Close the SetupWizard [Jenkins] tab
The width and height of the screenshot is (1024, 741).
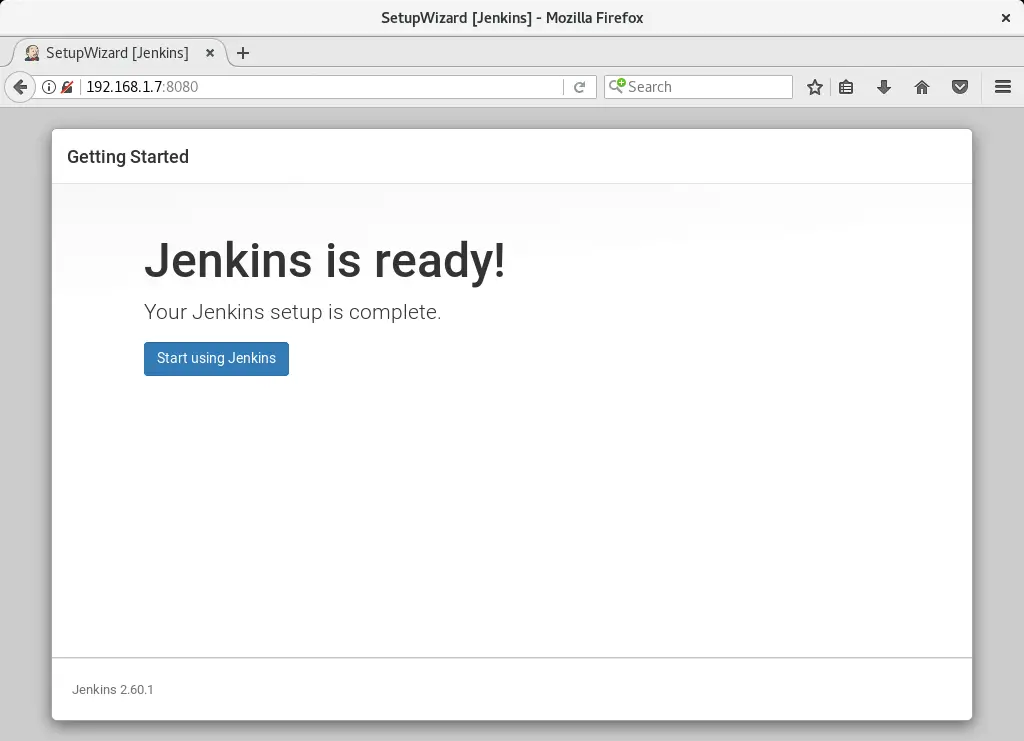[x=210, y=53]
